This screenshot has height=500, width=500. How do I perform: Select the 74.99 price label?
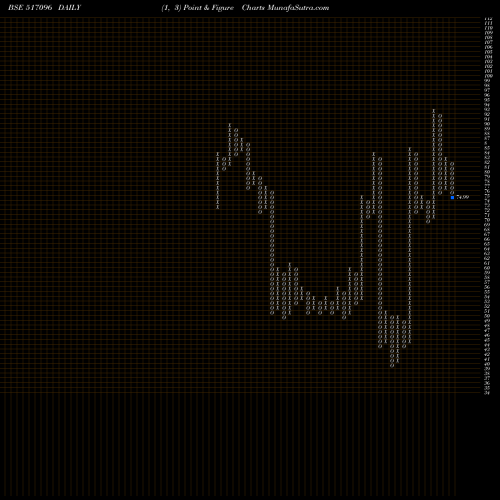tap(462, 197)
